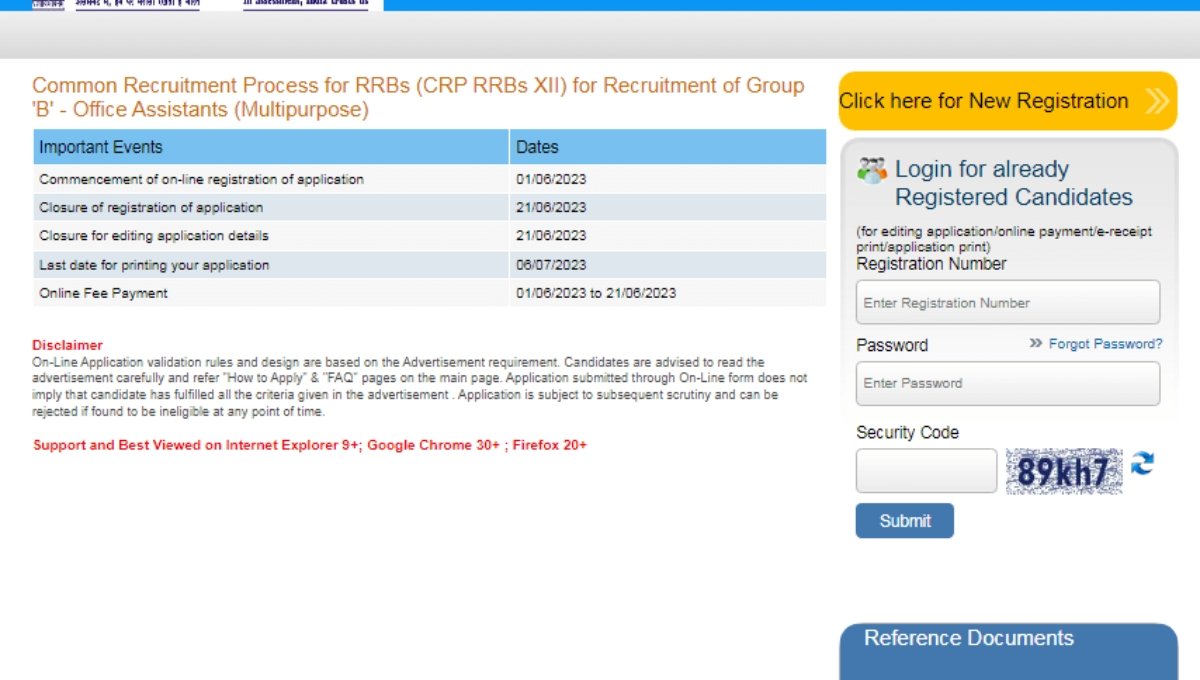Click the double chevron on New Registration
This screenshot has height=680, width=1200.
(1157, 101)
